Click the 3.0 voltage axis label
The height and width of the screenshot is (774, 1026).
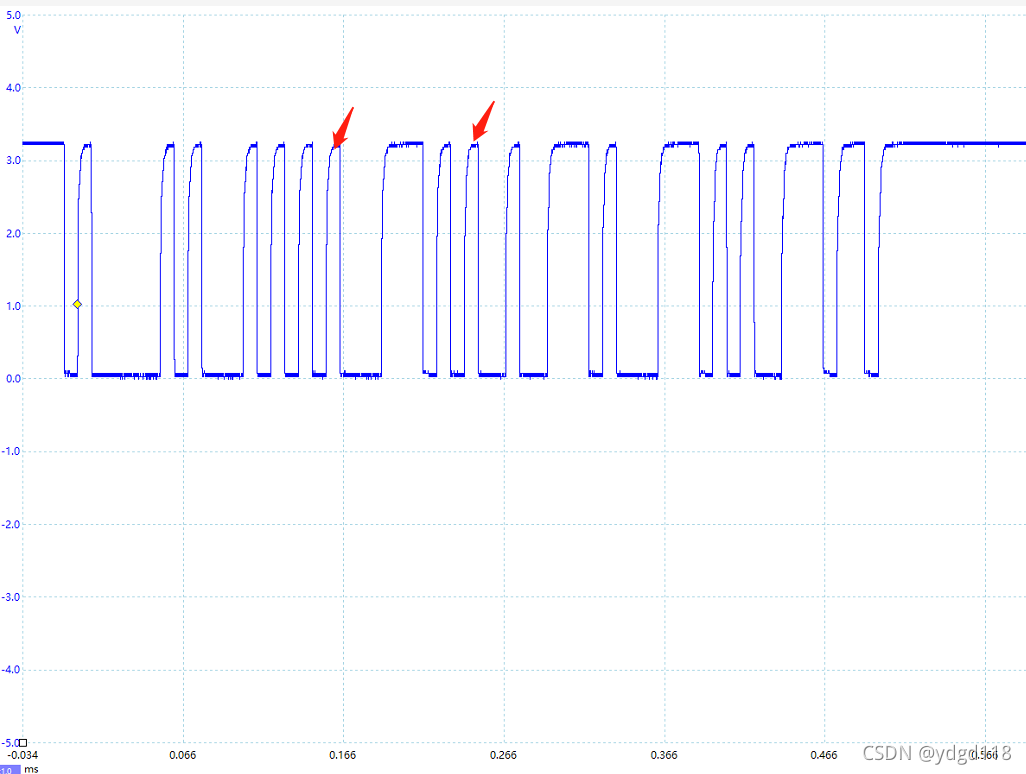coord(13,160)
